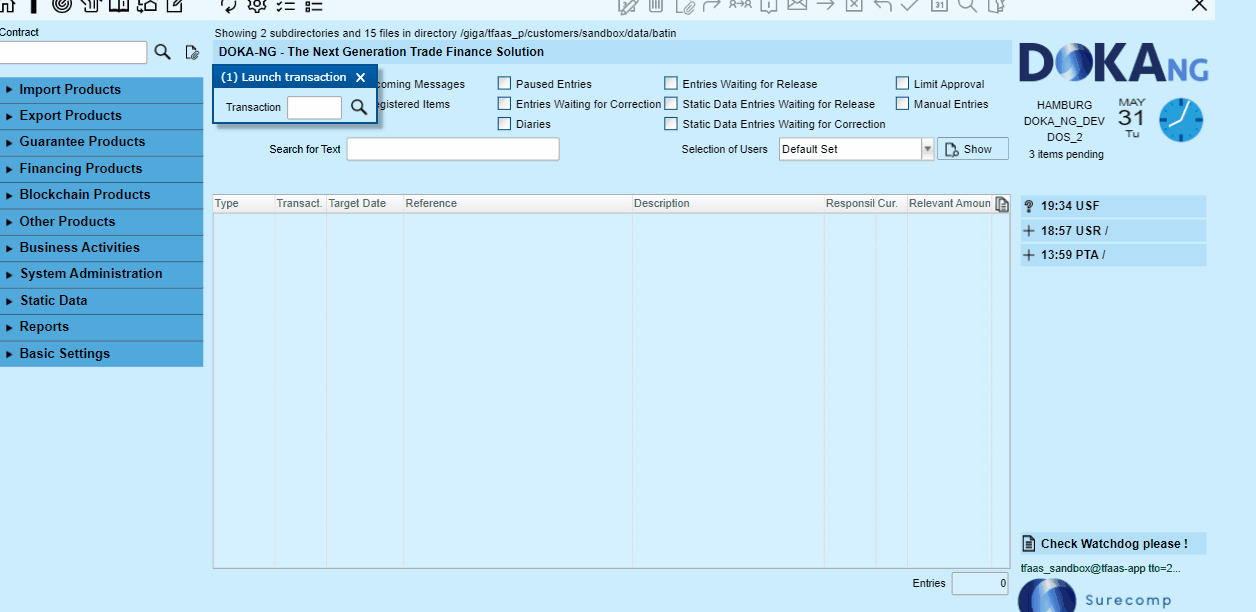This screenshot has height=612, width=1256.
Task: Click the greyed undo arrow toolbar icon
Action: tap(882, 5)
